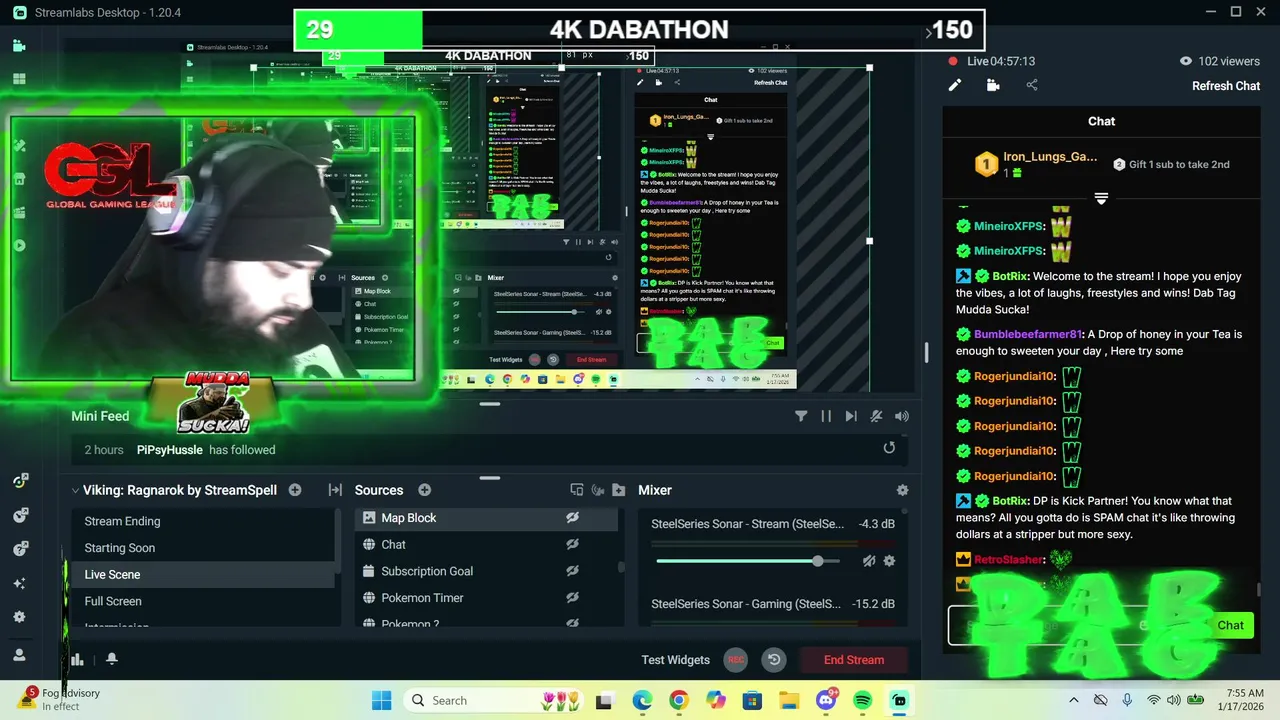
Task: Open the Editor camera icon in sidebar
Action: click(x=19, y=45)
